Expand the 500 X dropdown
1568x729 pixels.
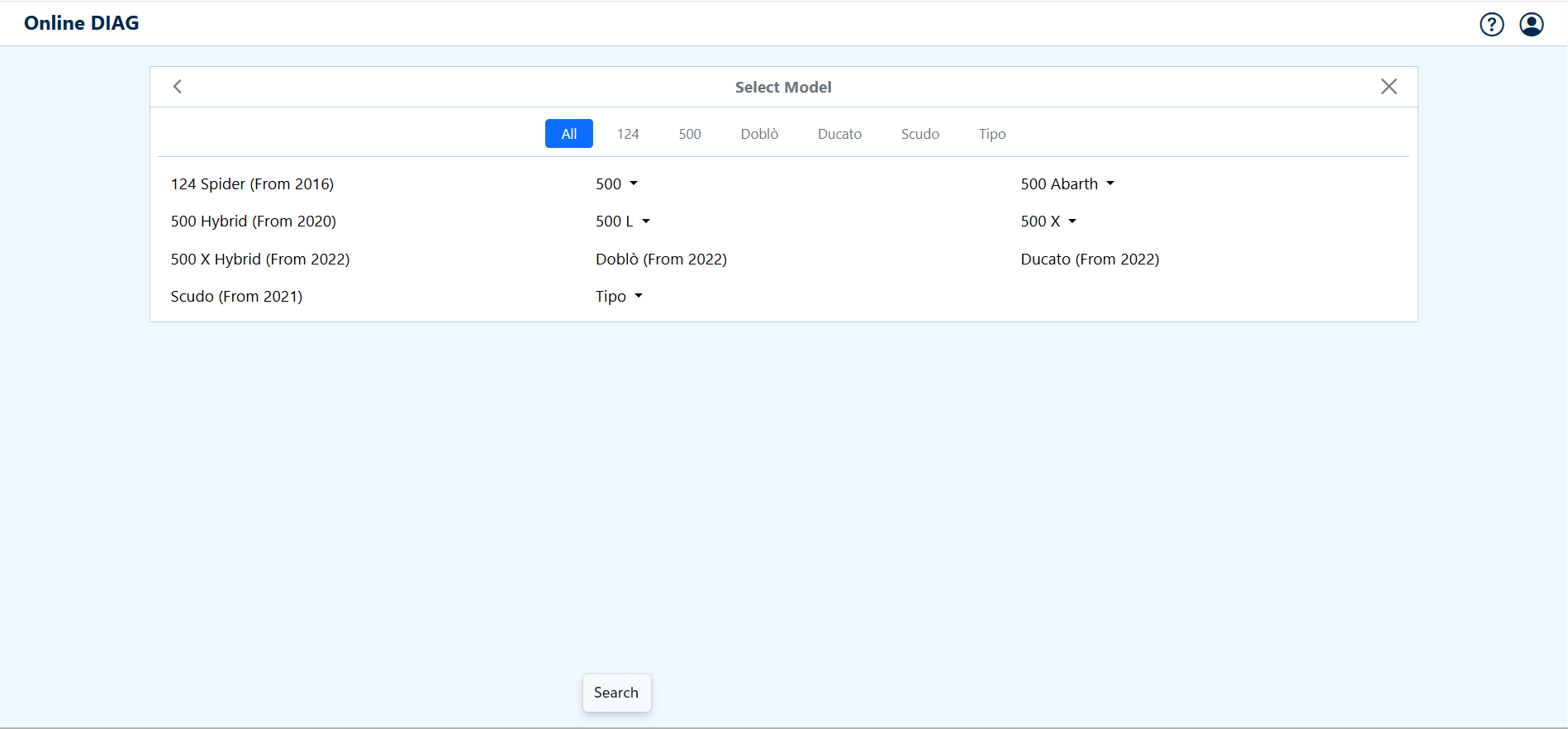click(1048, 222)
